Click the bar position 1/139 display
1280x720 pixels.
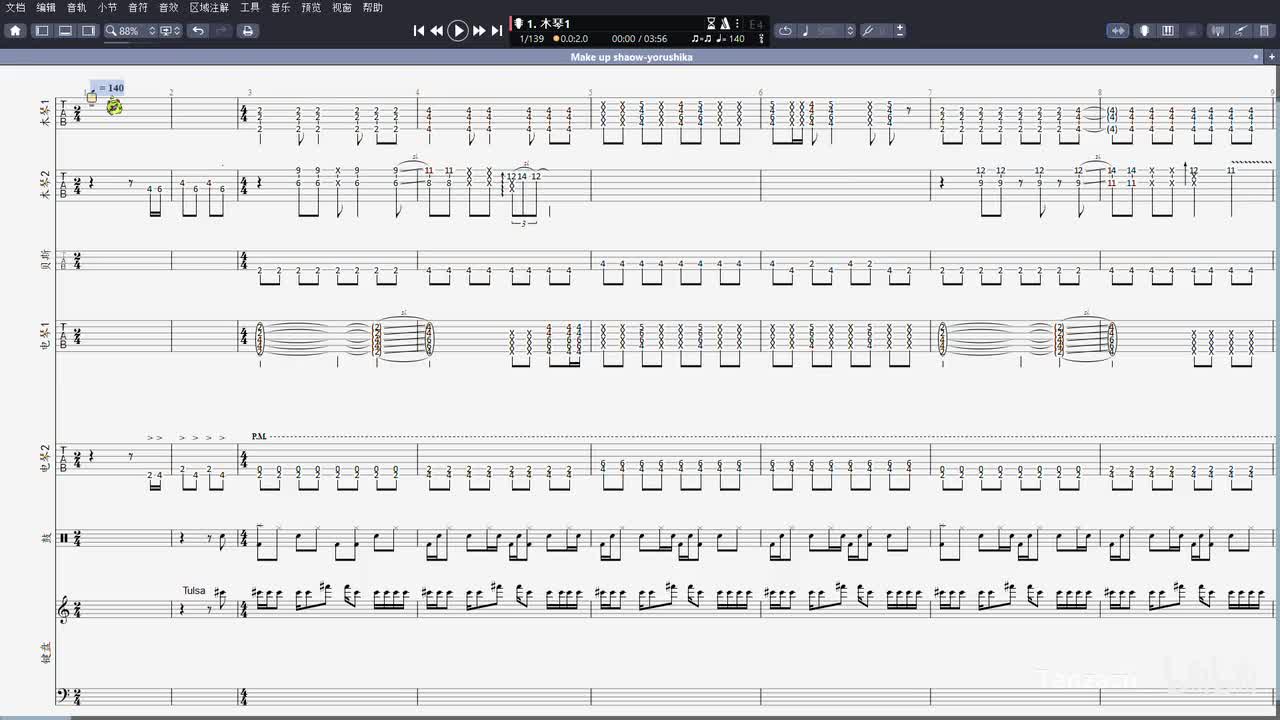tap(532, 39)
